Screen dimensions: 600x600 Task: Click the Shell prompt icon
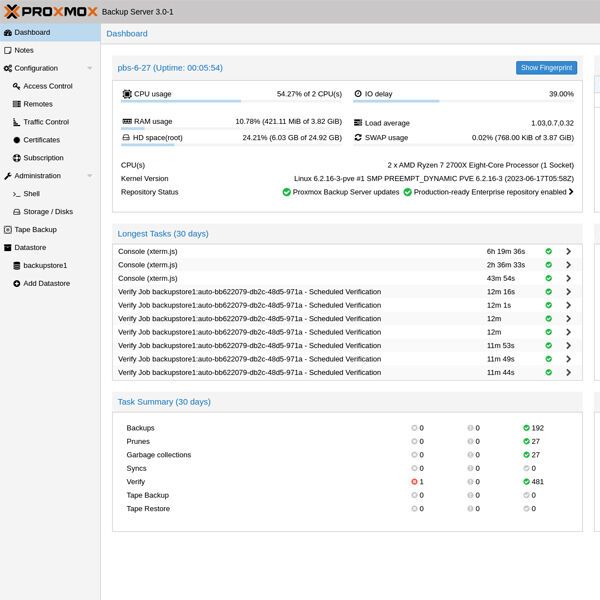coord(16,194)
